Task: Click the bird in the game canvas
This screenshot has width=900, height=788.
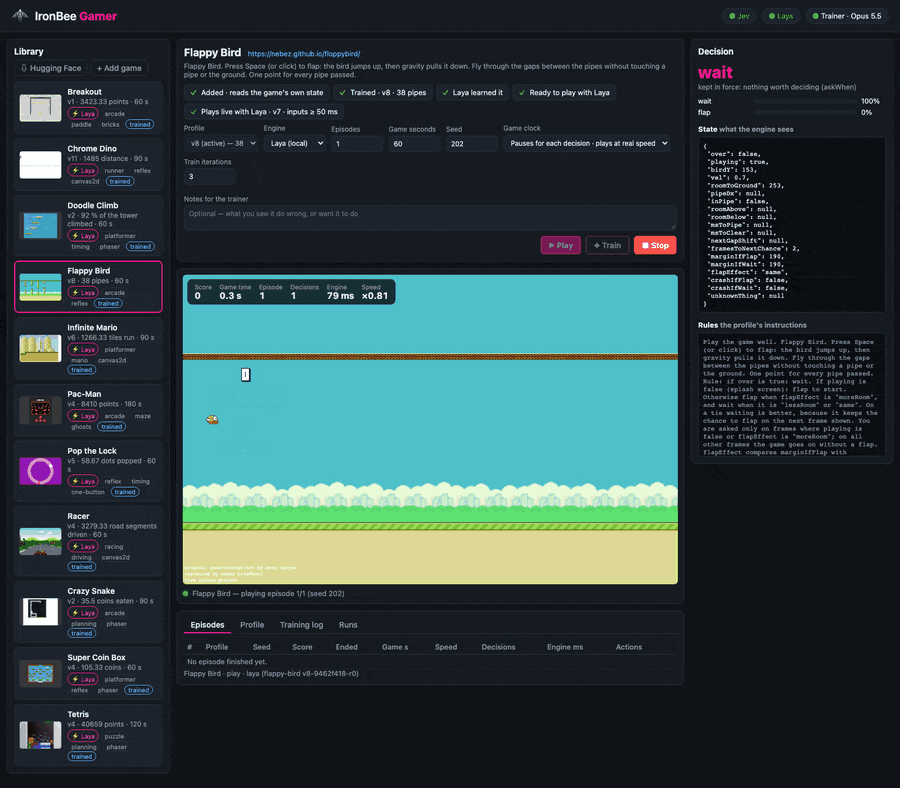Action: (212, 420)
